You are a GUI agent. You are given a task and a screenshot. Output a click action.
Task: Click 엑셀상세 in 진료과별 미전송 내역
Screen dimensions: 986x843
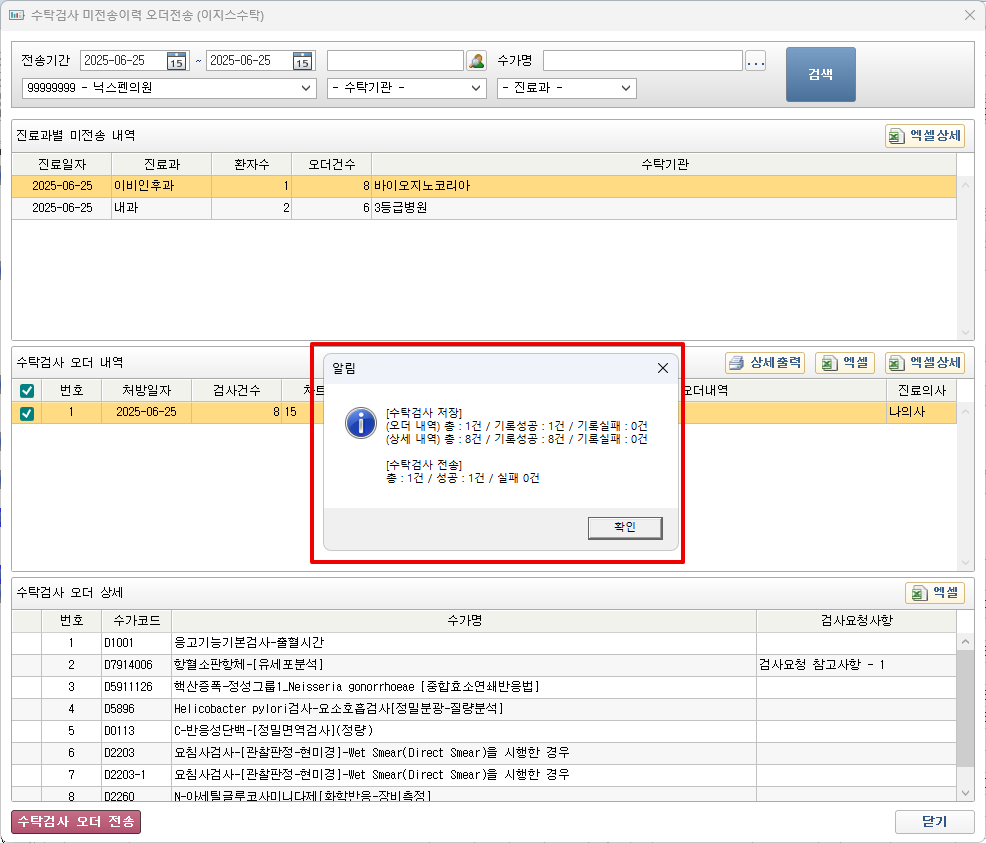925,136
